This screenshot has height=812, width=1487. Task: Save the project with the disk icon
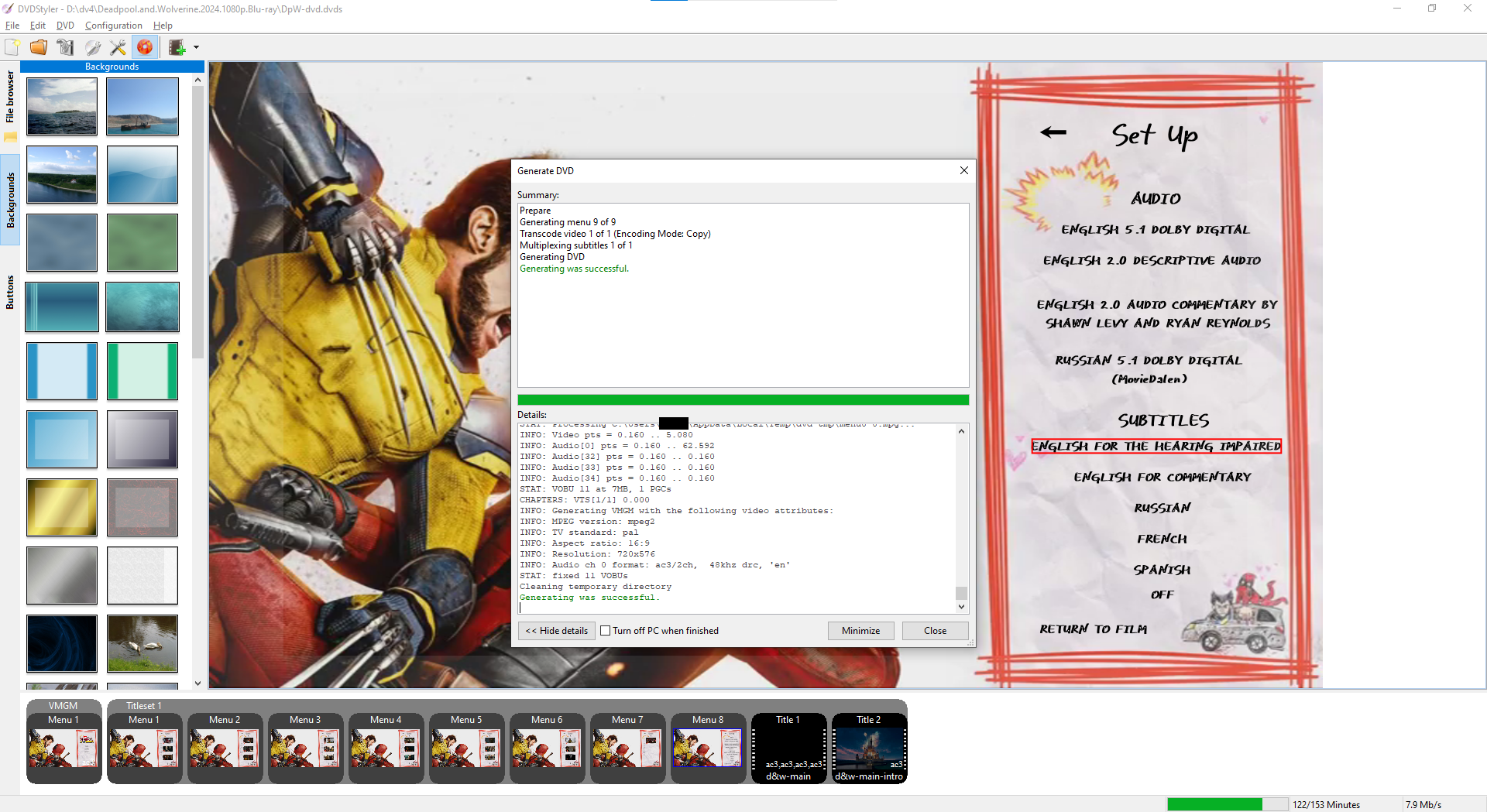tap(65, 47)
